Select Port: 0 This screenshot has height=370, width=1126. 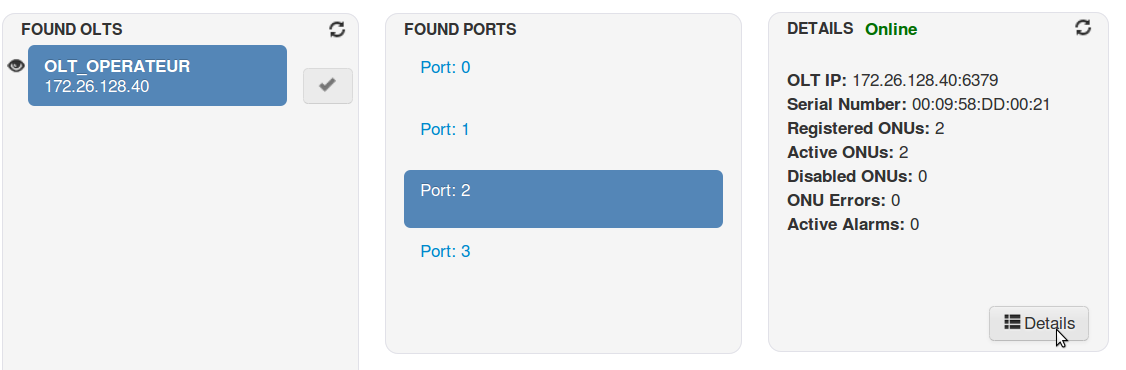tap(445, 68)
